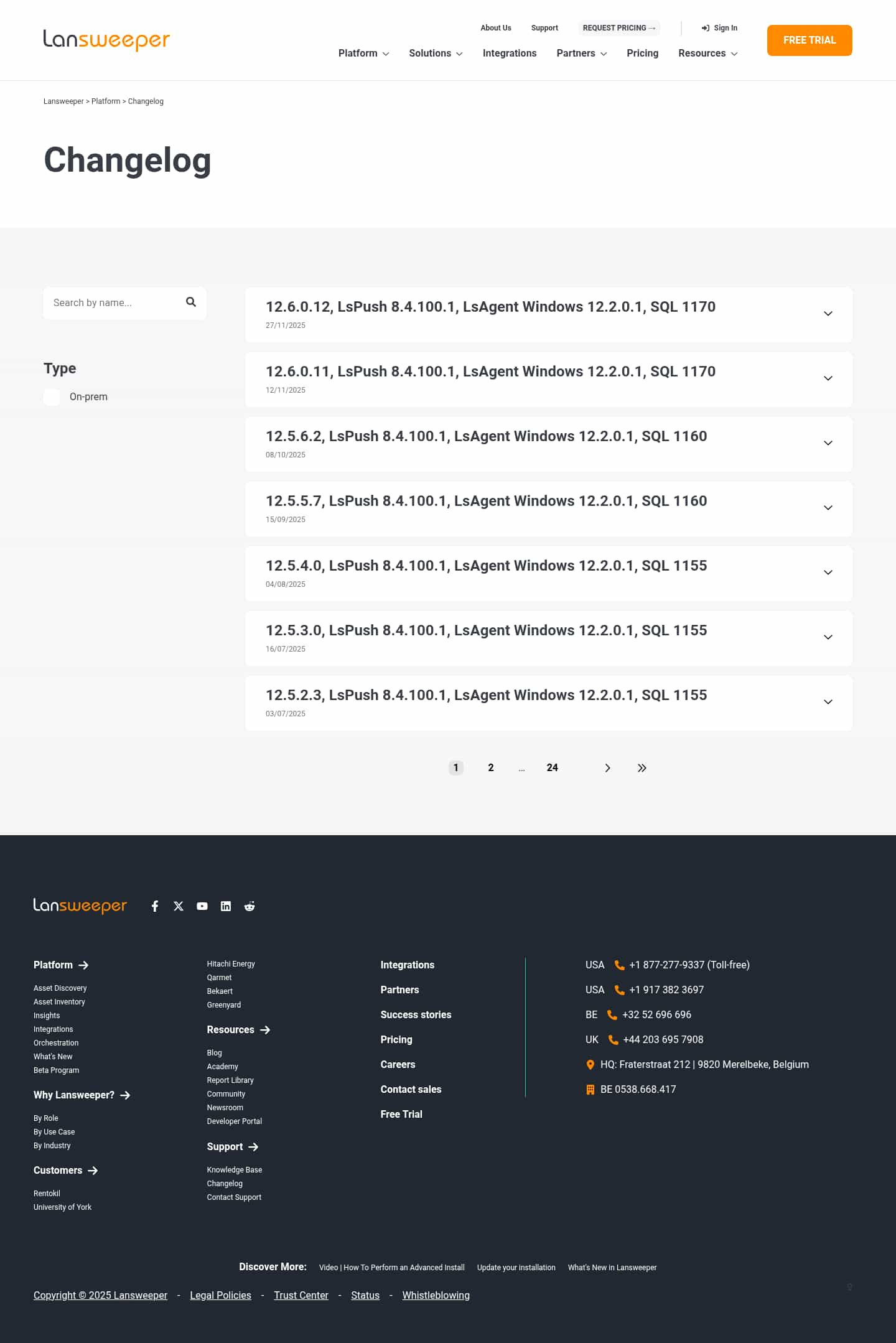
Task: Open the X (Twitter) social icon
Action: click(179, 906)
